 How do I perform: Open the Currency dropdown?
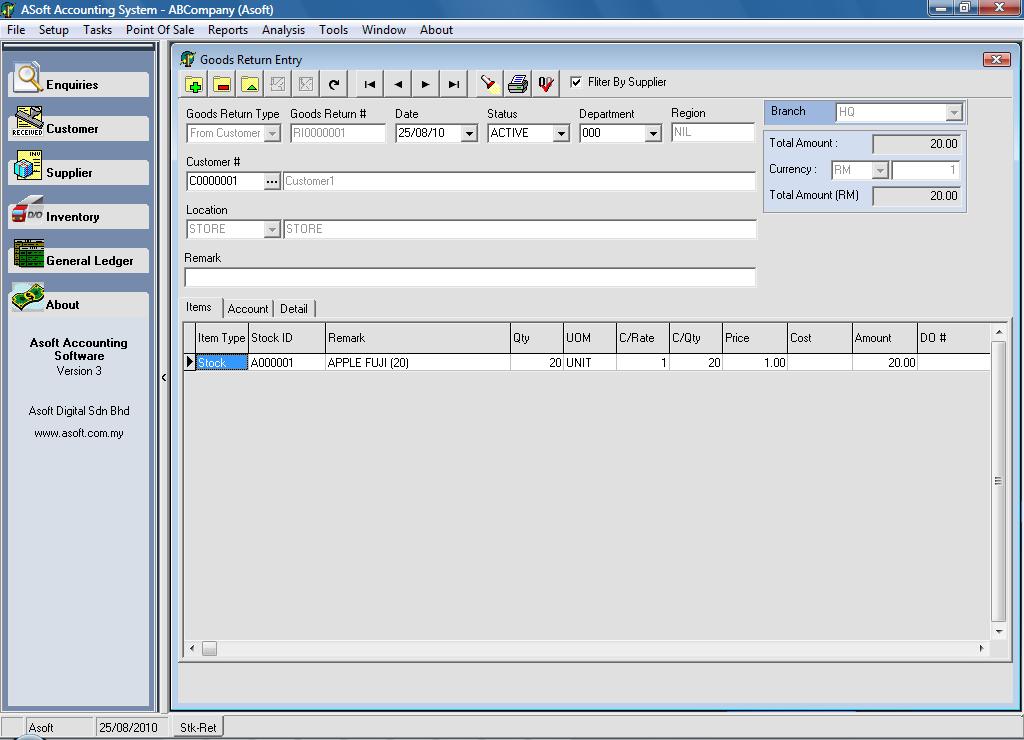[x=880, y=170]
